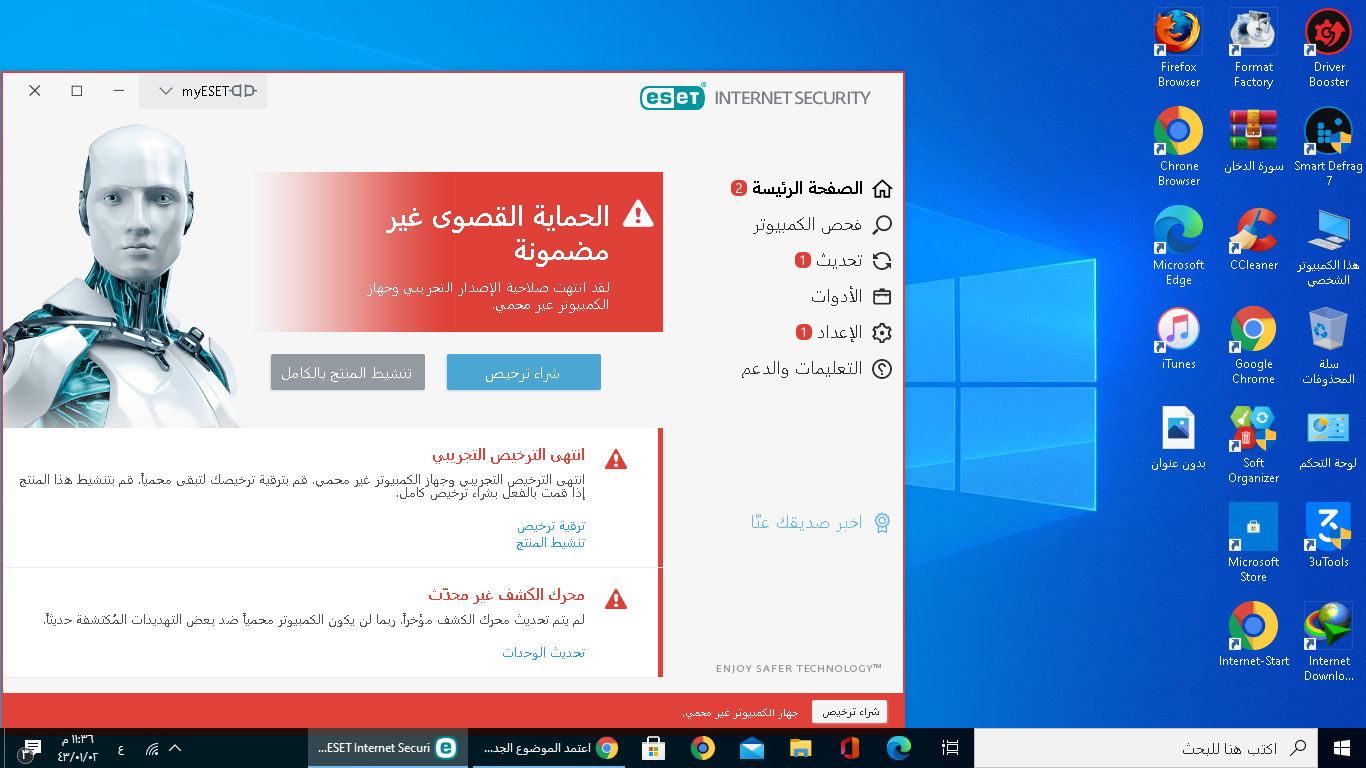1366x768 pixels.
Task: Open Format Factory desktop icon
Action: [x=1253, y=48]
